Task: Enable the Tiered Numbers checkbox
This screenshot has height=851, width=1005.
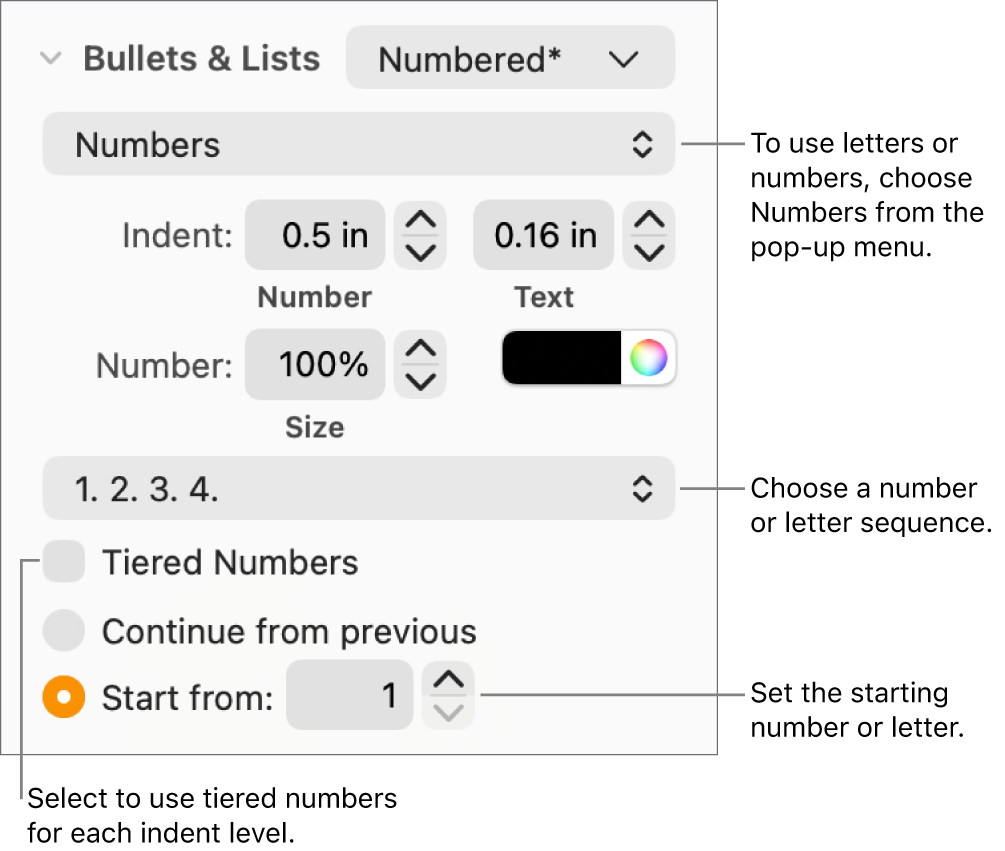Action: (x=63, y=562)
